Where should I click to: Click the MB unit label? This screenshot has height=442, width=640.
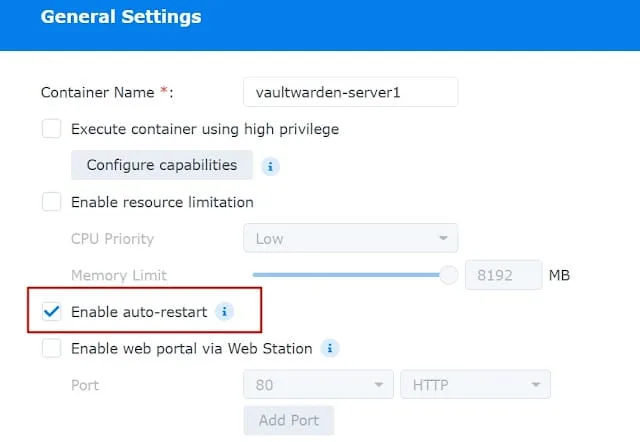559,275
